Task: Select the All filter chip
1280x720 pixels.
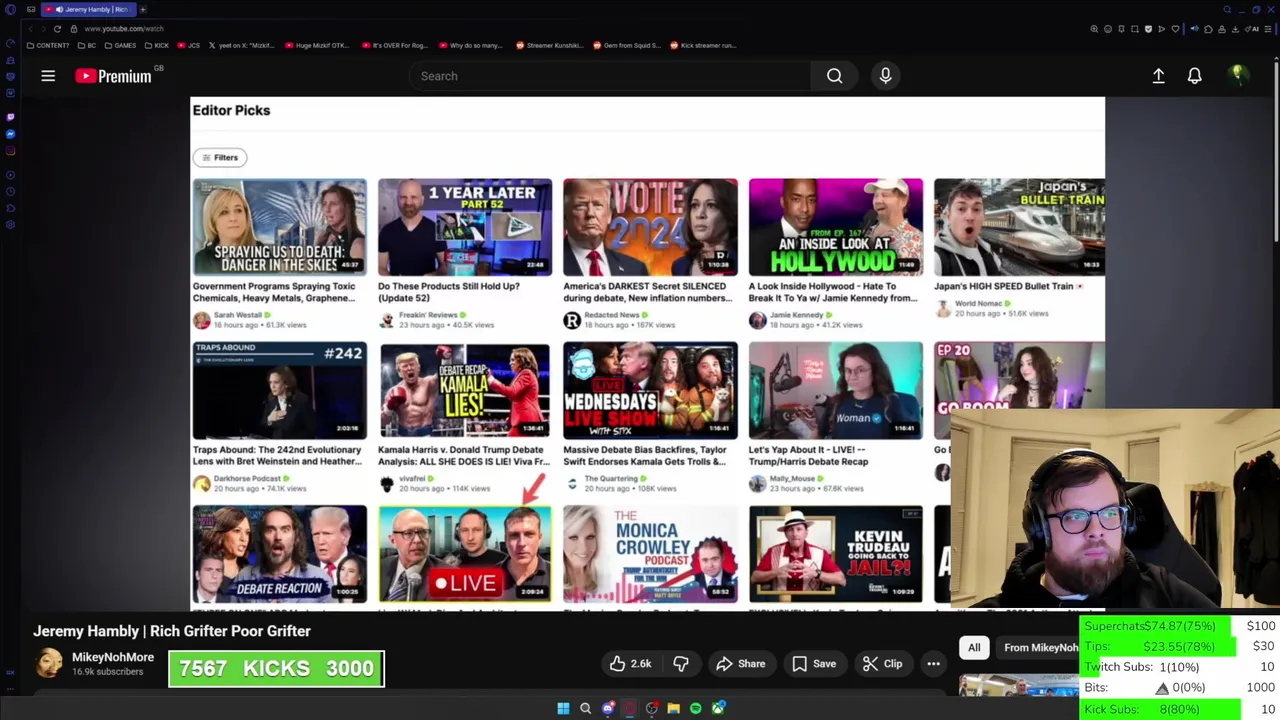Action: coord(974,648)
